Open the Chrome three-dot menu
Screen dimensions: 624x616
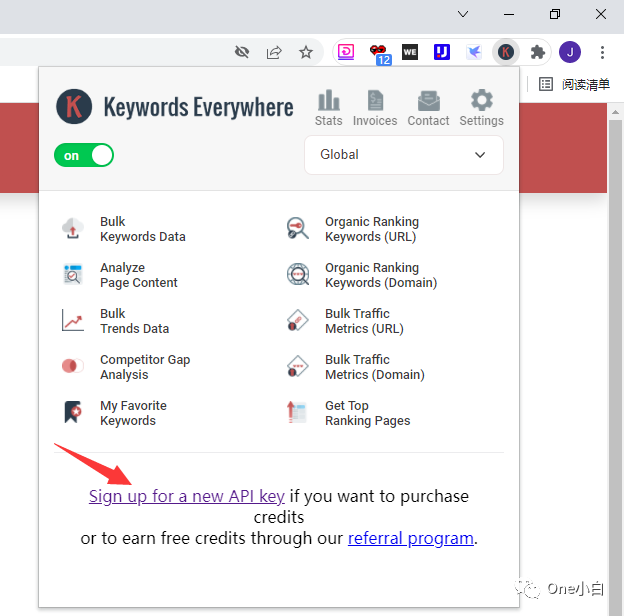[x=602, y=52]
